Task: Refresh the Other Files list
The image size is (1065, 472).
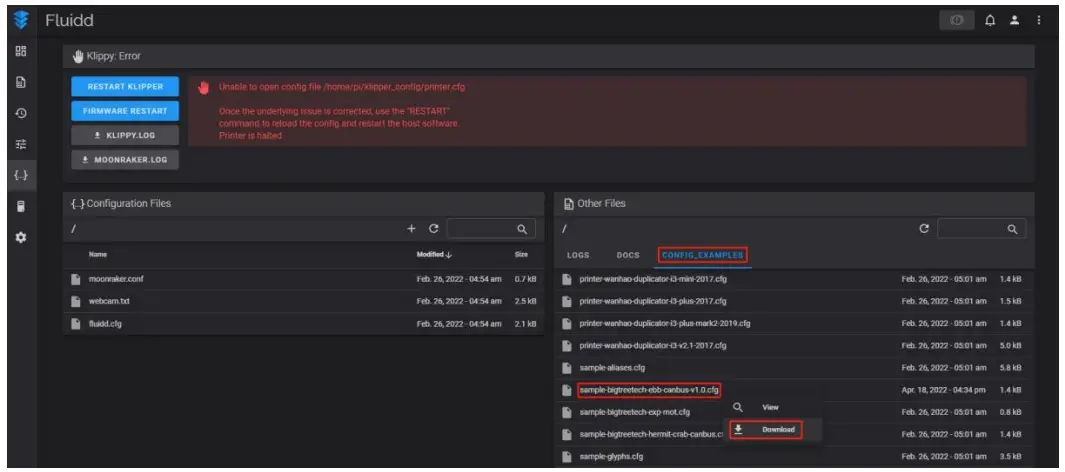Action: (924, 229)
